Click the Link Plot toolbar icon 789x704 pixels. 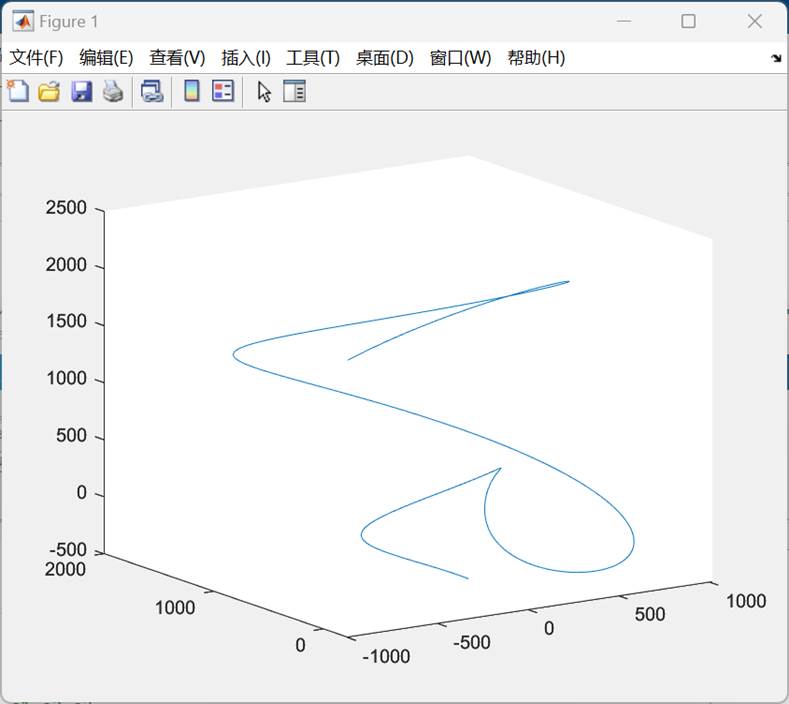[151, 92]
